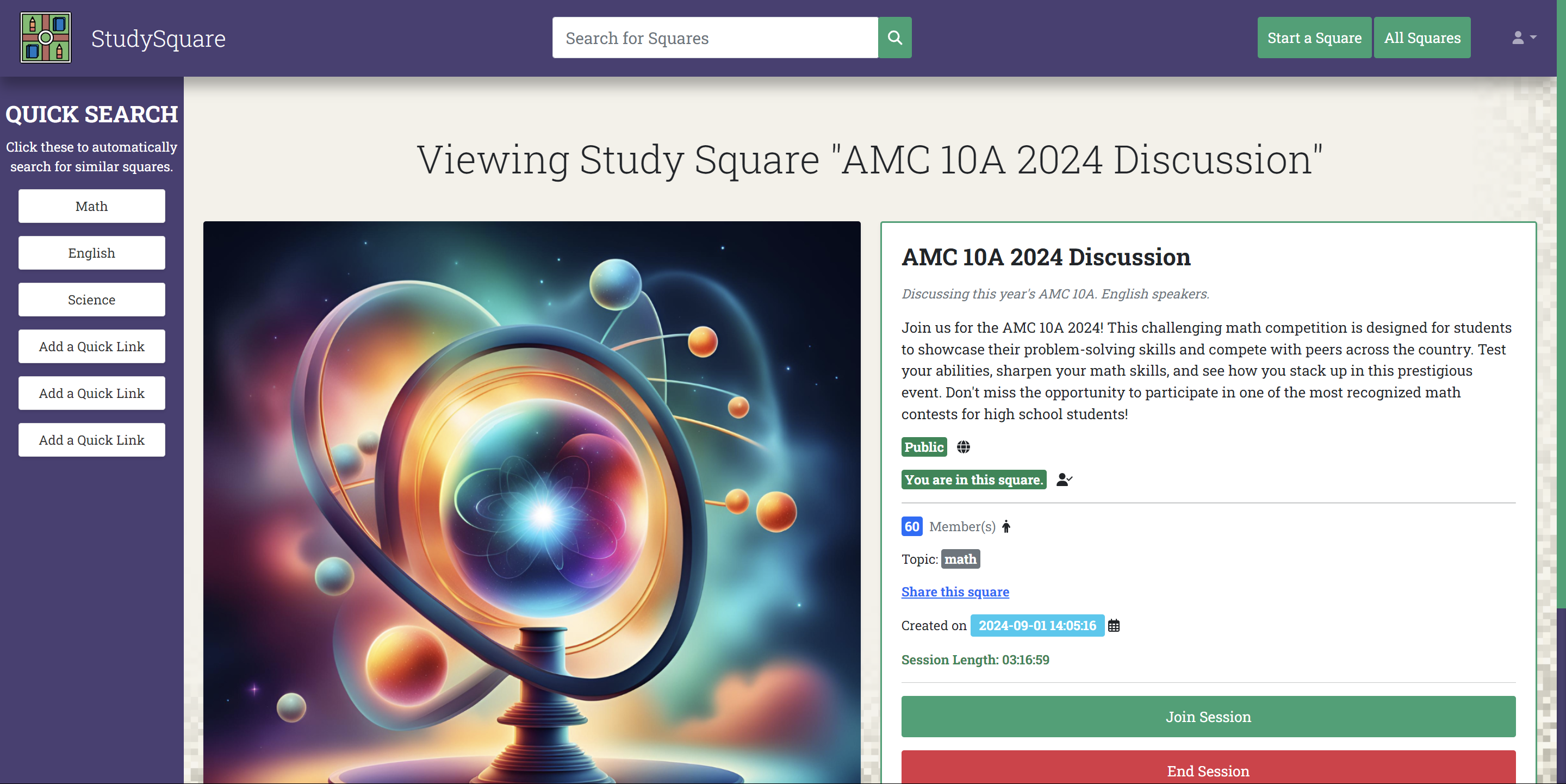Image resolution: width=1566 pixels, height=784 pixels.
Task: Click the person icon next to Member(s)
Action: [1006, 526]
